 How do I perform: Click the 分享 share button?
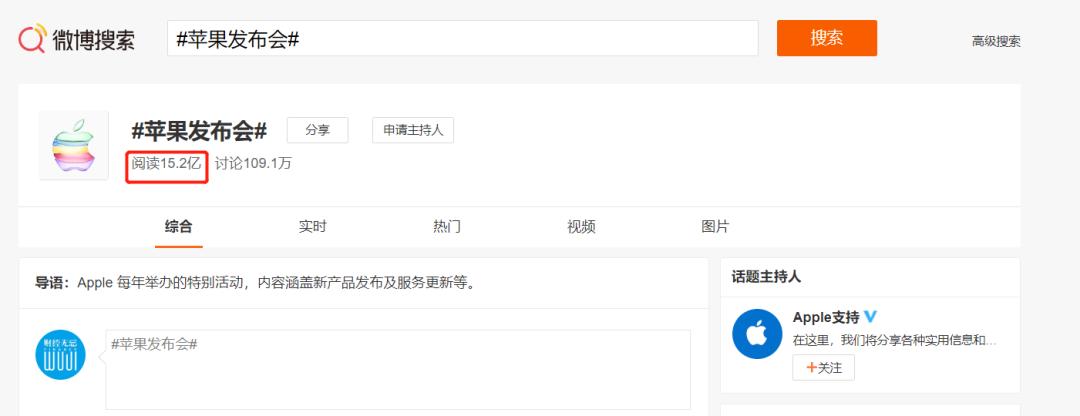click(318, 130)
